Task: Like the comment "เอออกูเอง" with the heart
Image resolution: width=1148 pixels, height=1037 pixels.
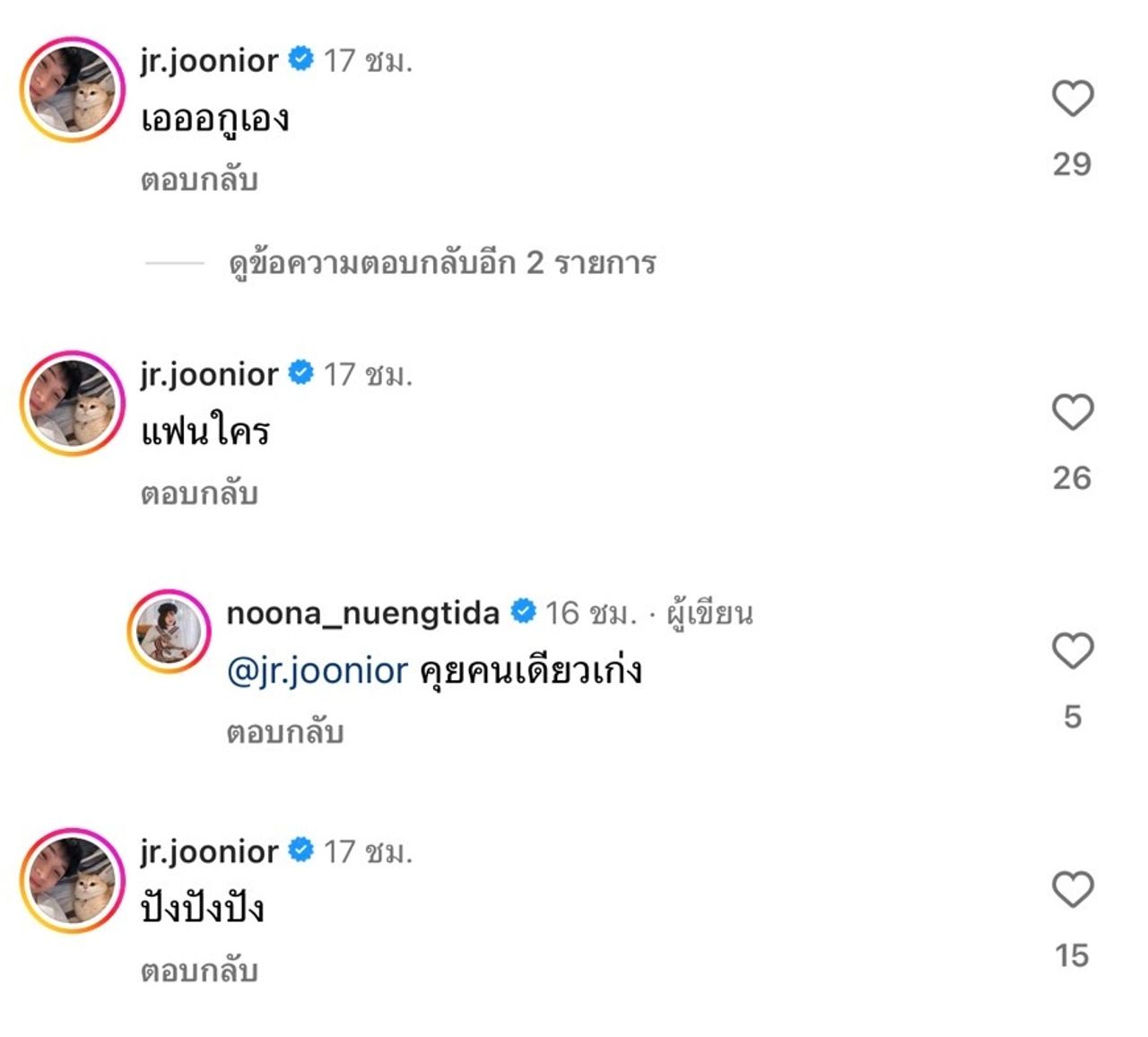Action: pos(1072,99)
